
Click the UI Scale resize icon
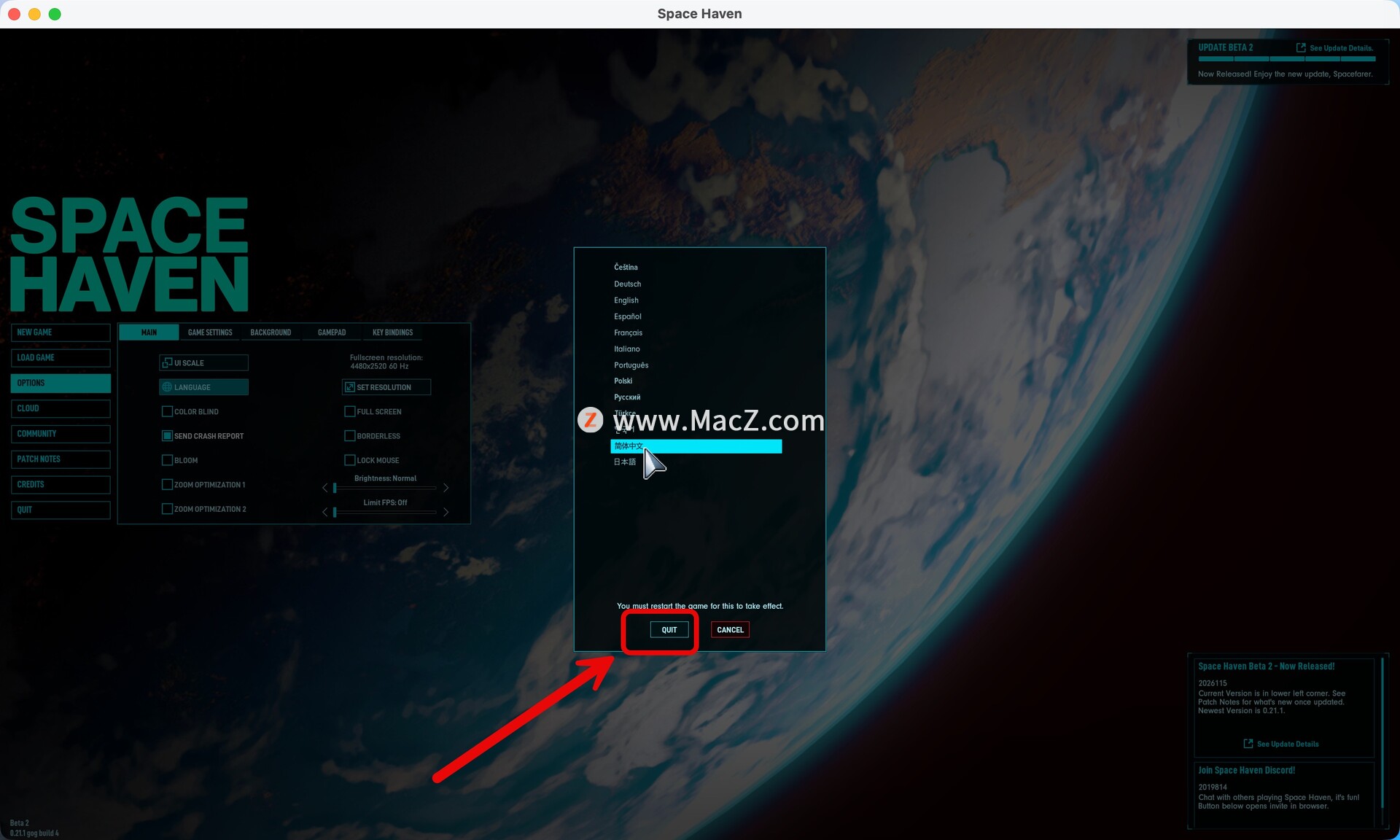167,362
